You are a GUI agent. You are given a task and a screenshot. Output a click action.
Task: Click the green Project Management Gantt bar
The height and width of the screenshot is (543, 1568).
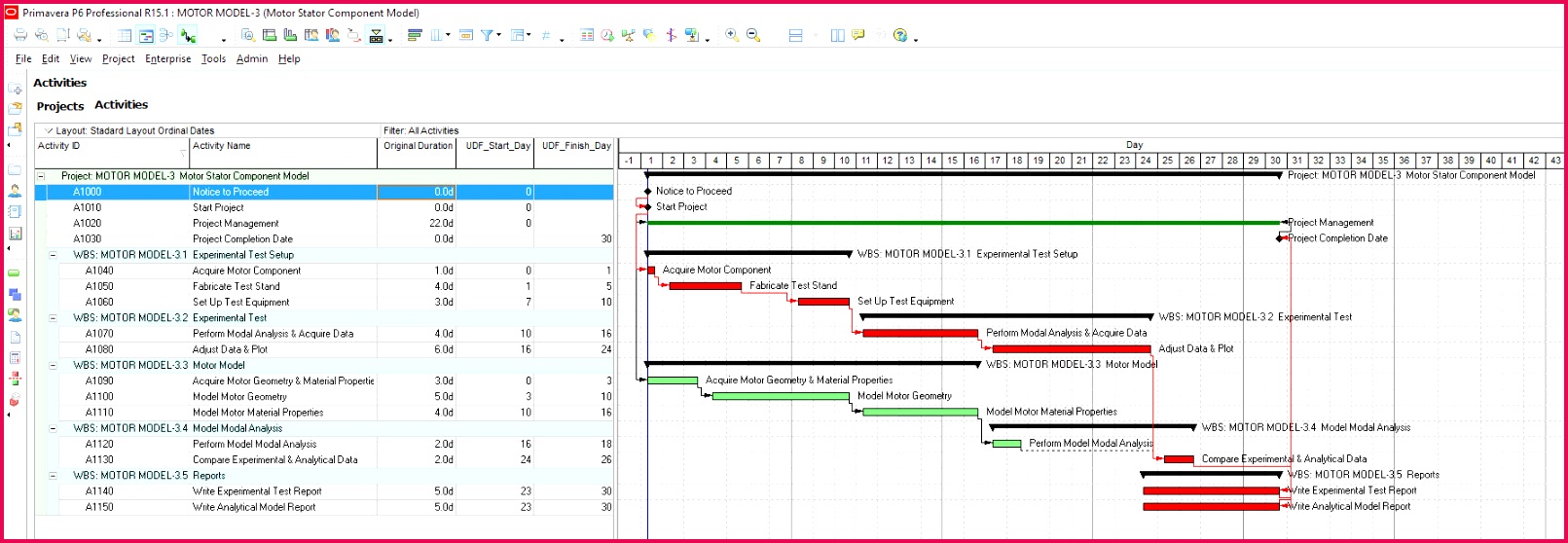(x=964, y=223)
